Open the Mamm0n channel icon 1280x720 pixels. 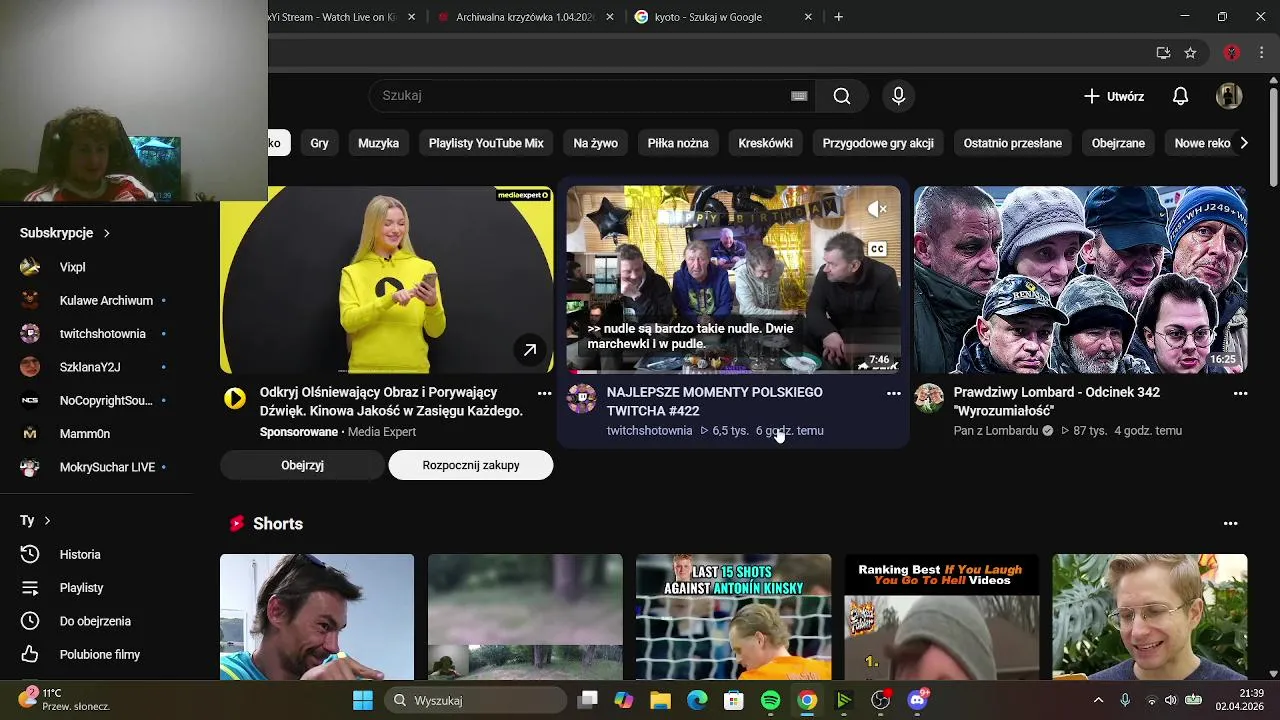30,434
